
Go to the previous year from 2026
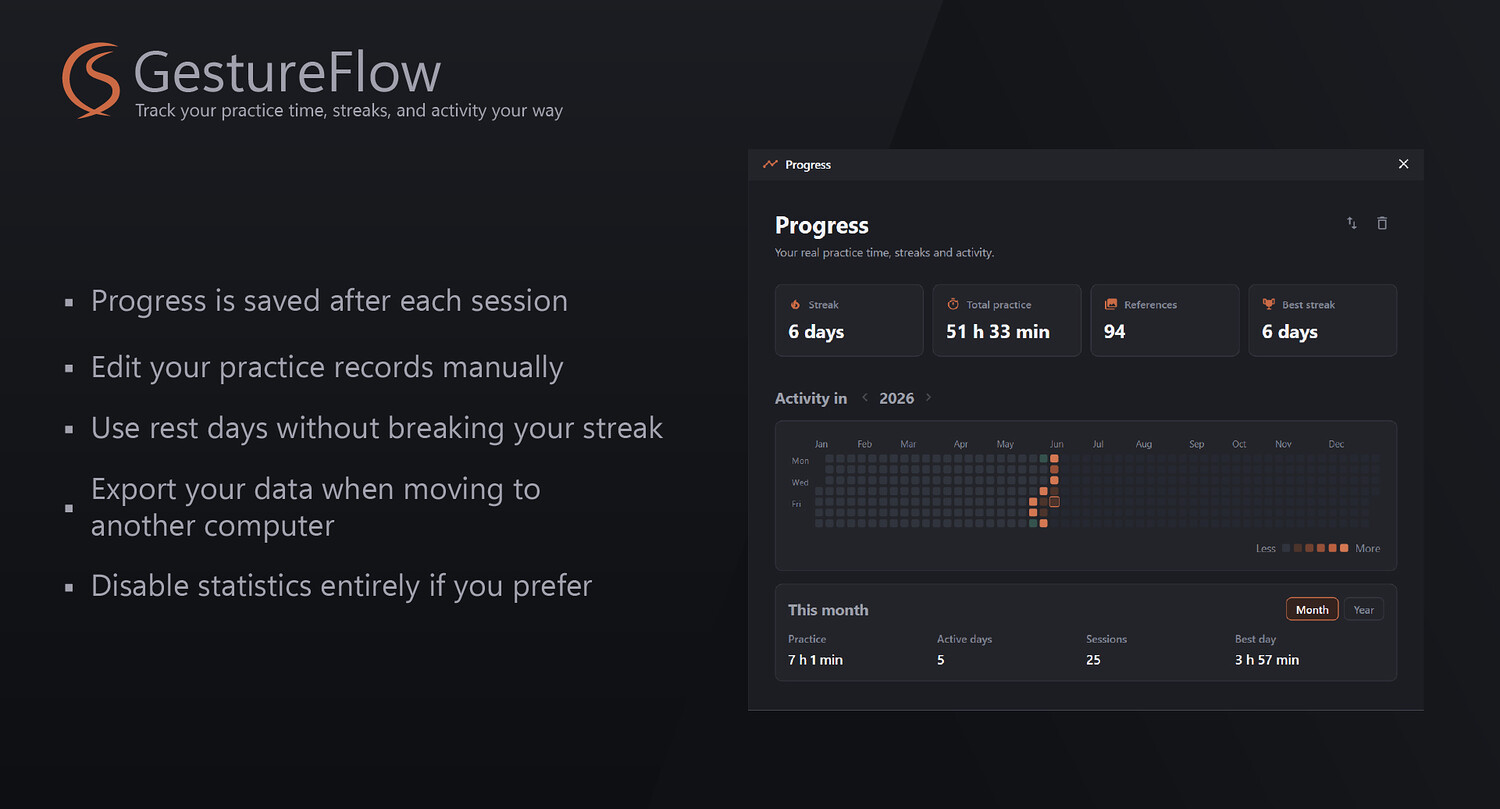(x=865, y=398)
